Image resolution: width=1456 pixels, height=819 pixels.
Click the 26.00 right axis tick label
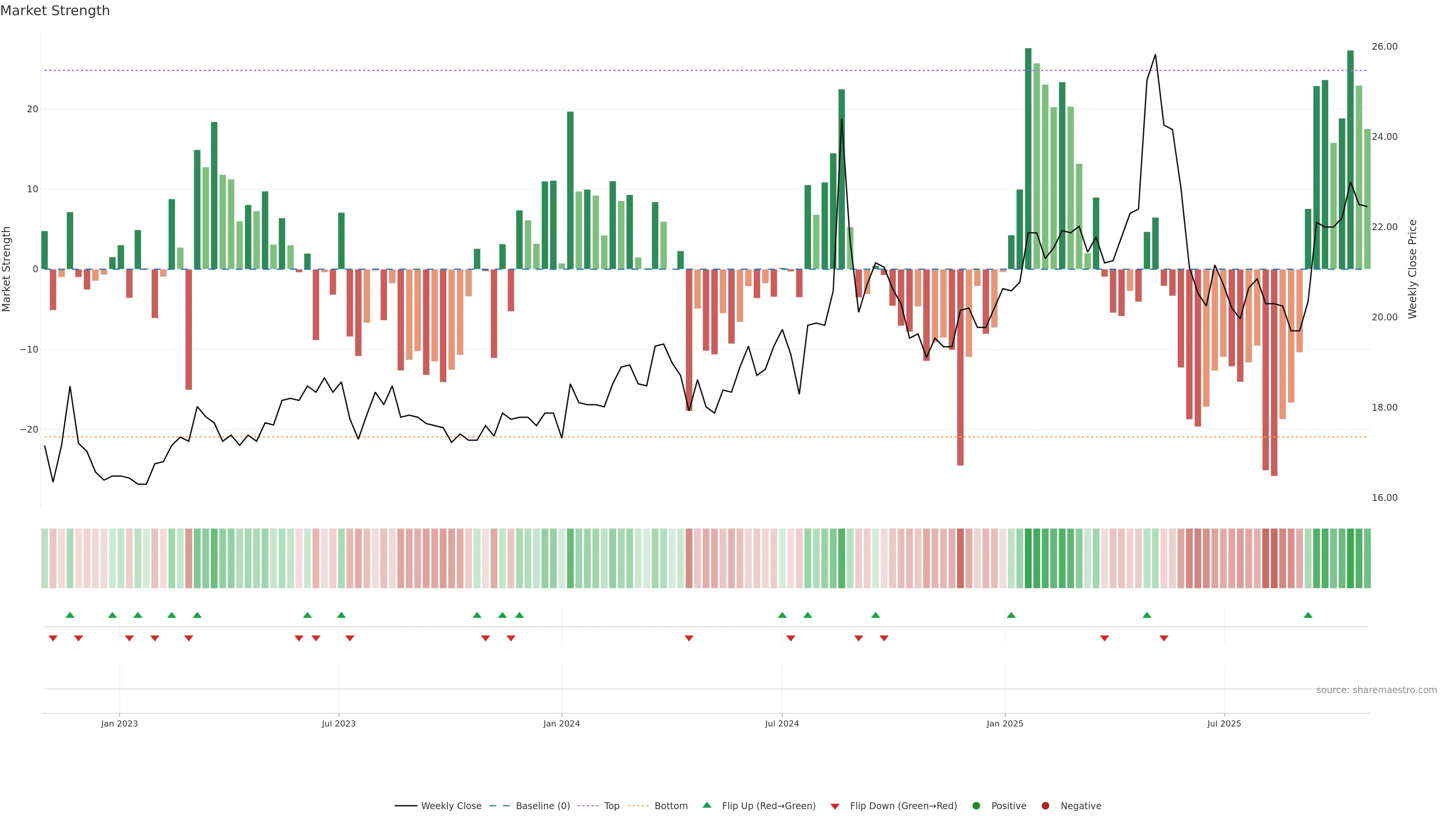click(1384, 46)
